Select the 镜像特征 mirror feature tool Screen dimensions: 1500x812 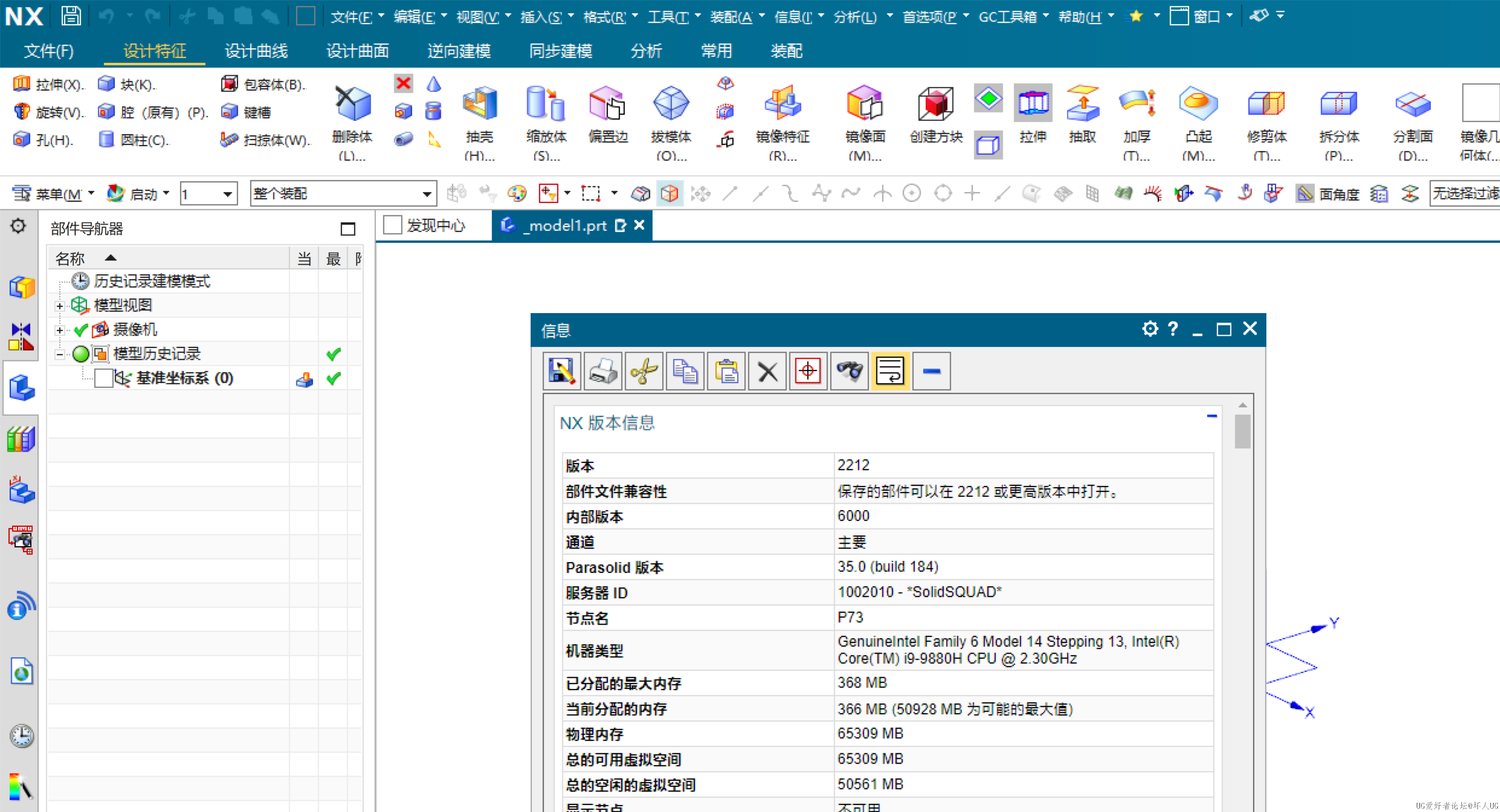782,122
